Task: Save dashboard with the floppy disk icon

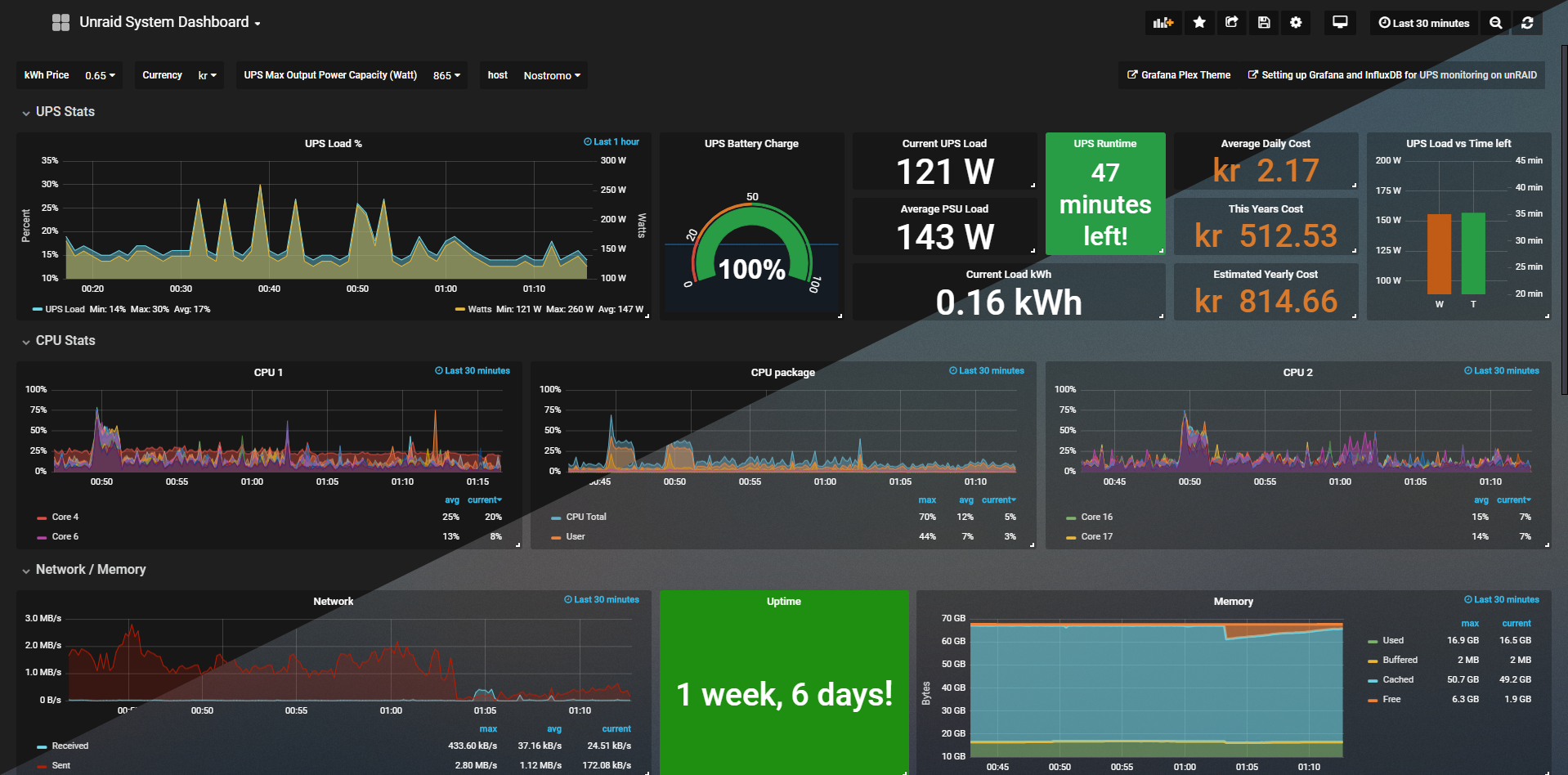Action: pos(1264,23)
